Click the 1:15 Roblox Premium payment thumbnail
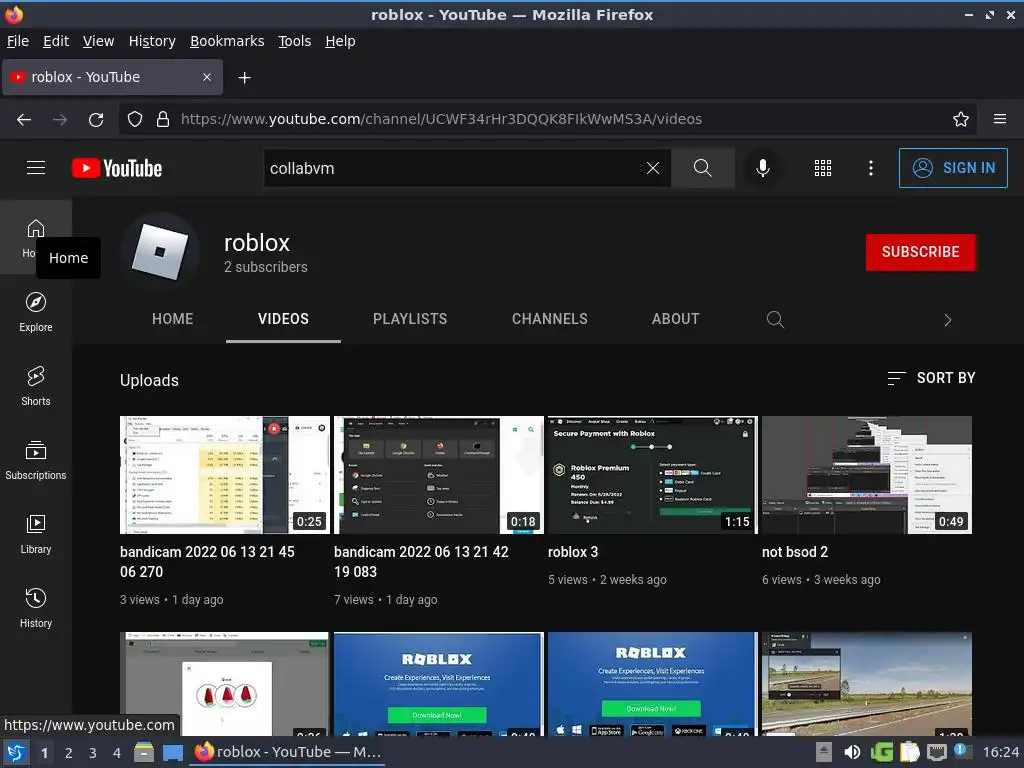Screen dimensions: 1024x768 tap(653, 475)
